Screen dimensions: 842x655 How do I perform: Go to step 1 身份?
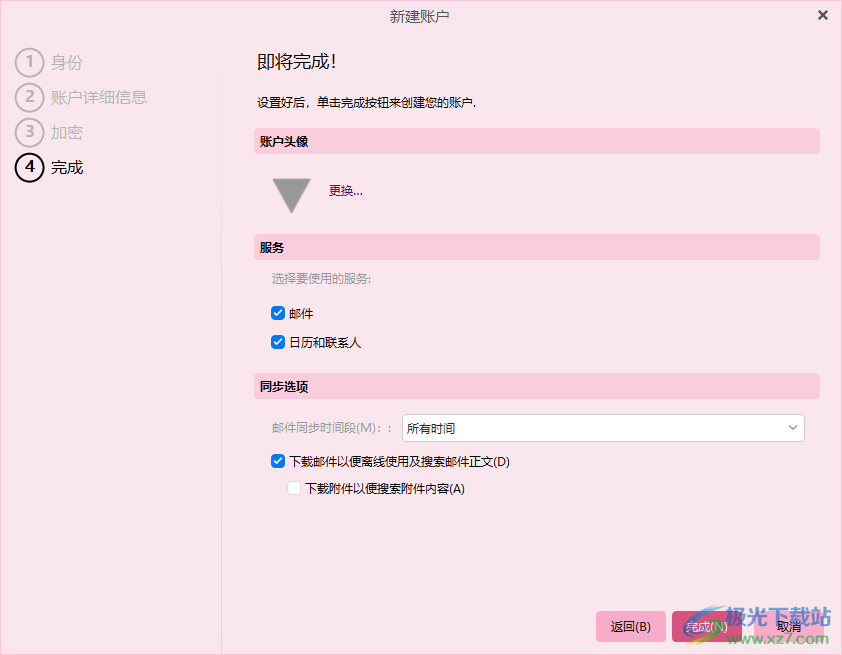point(49,62)
